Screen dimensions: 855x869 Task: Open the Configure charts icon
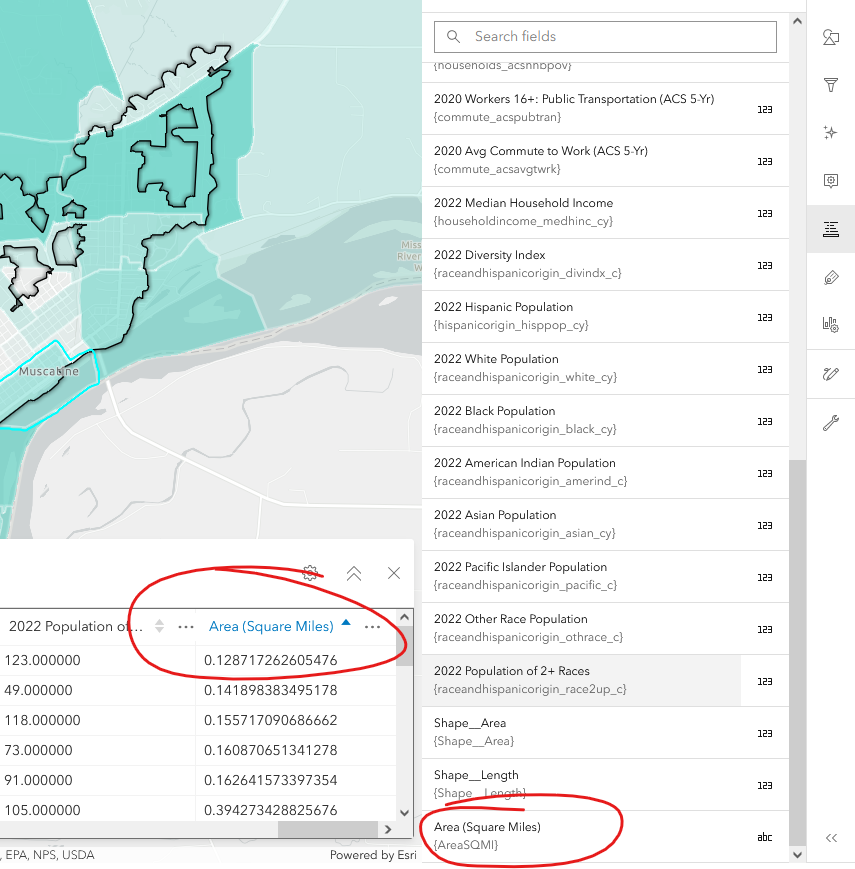(831, 324)
